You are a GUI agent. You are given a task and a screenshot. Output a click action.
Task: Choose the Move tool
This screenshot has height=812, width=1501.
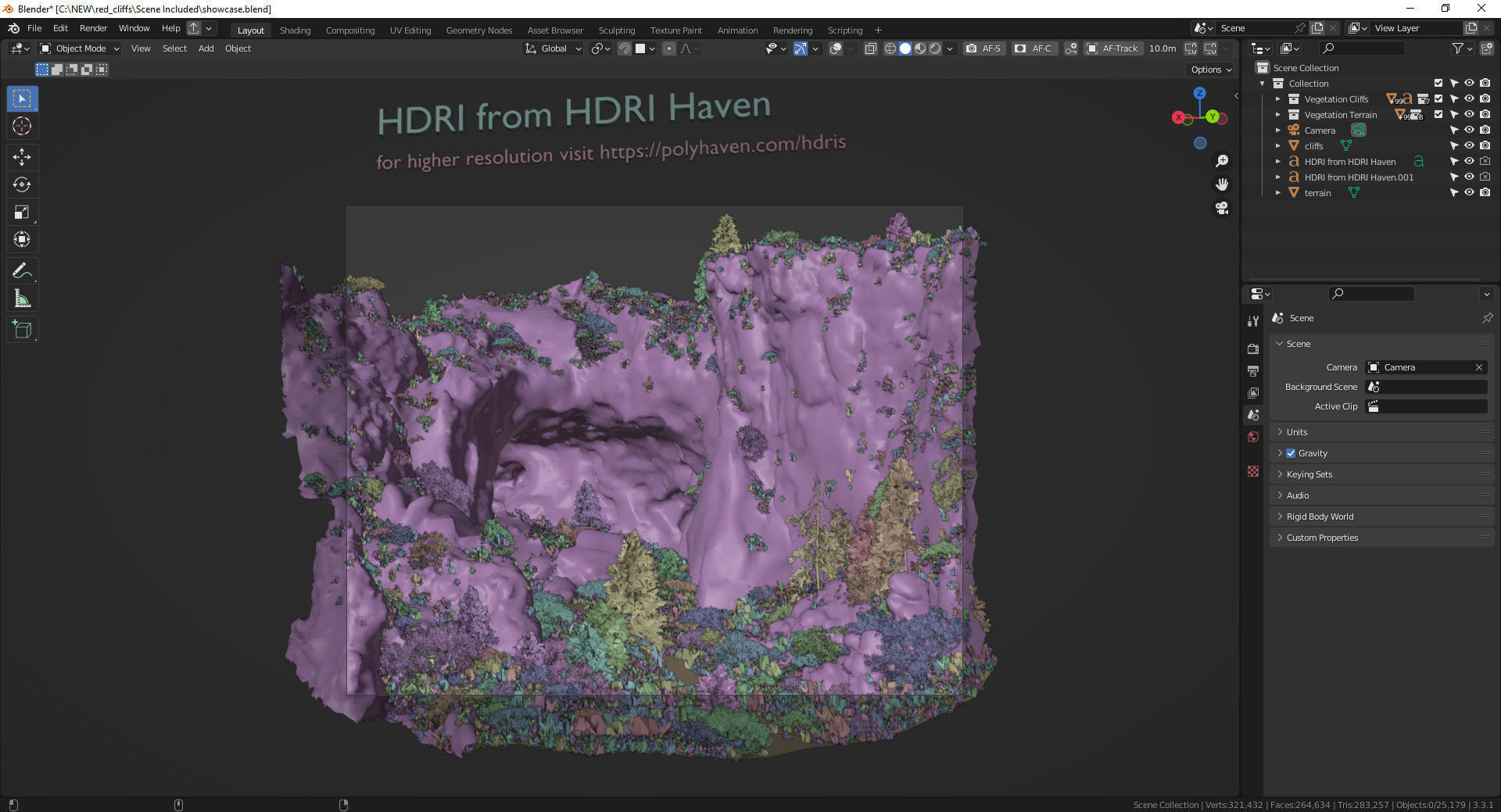[x=22, y=157]
